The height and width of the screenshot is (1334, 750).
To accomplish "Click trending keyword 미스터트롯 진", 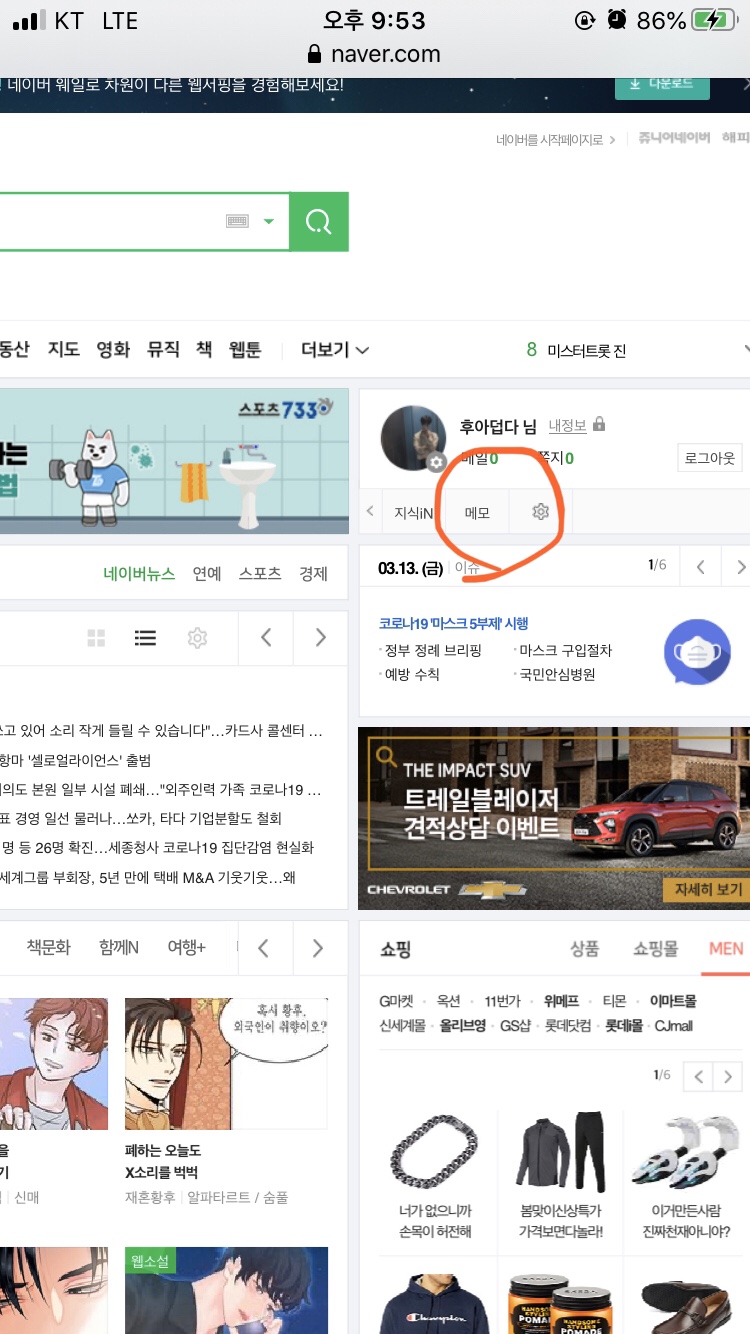I will pos(586,351).
